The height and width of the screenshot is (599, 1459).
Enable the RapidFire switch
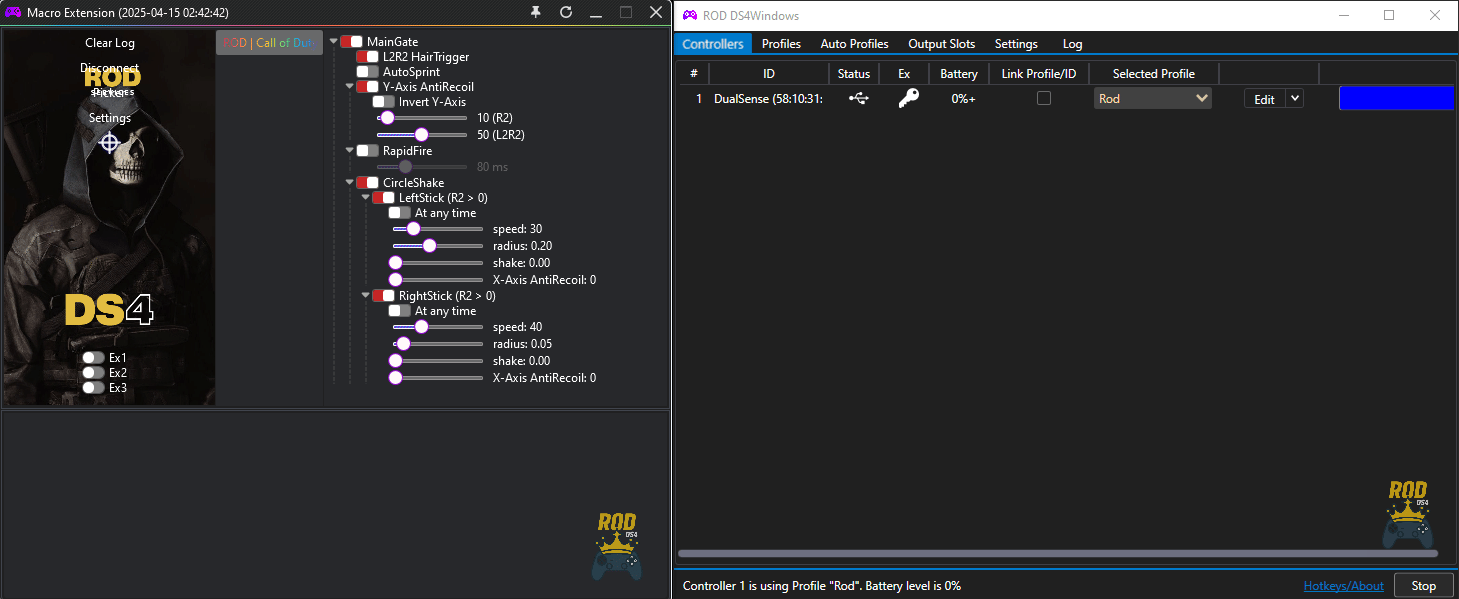click(367, 151)
